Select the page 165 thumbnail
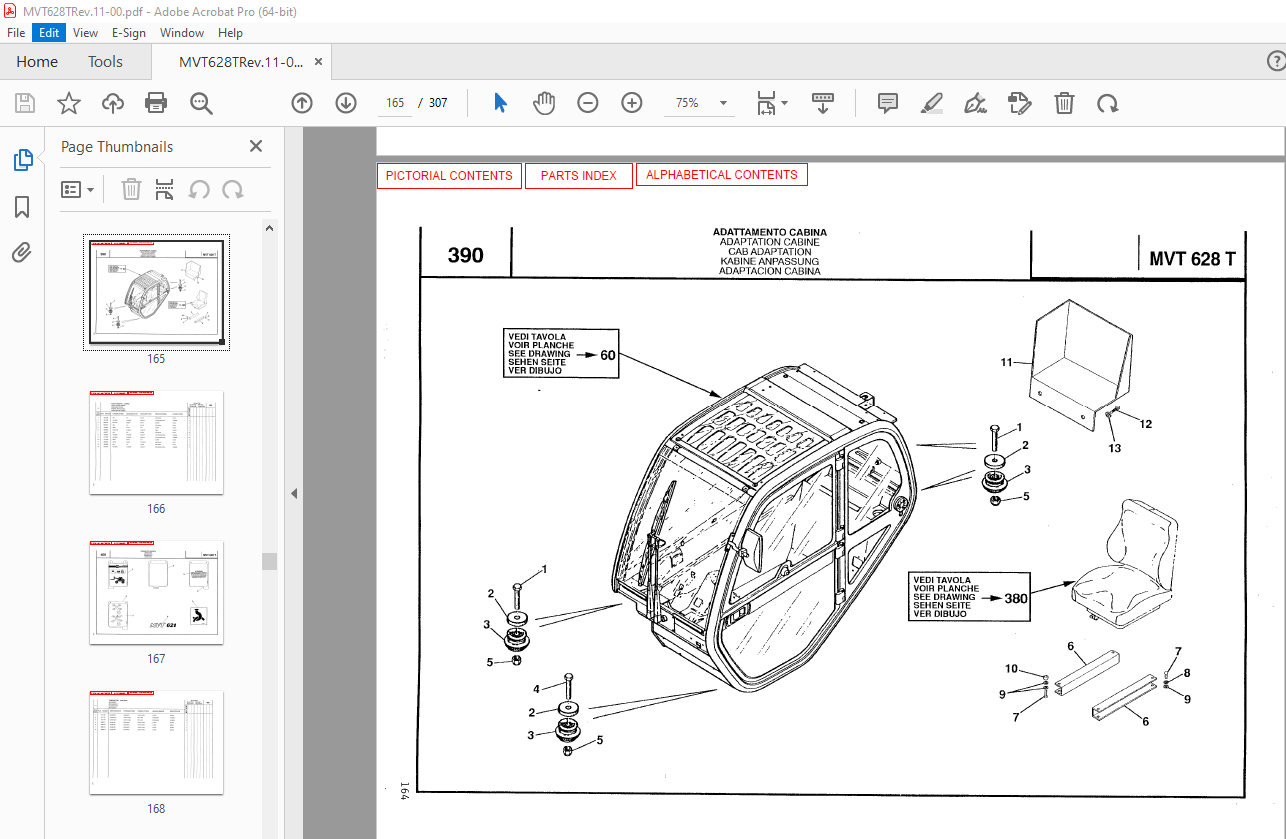The image size is (1286, 839). (156, 293)
